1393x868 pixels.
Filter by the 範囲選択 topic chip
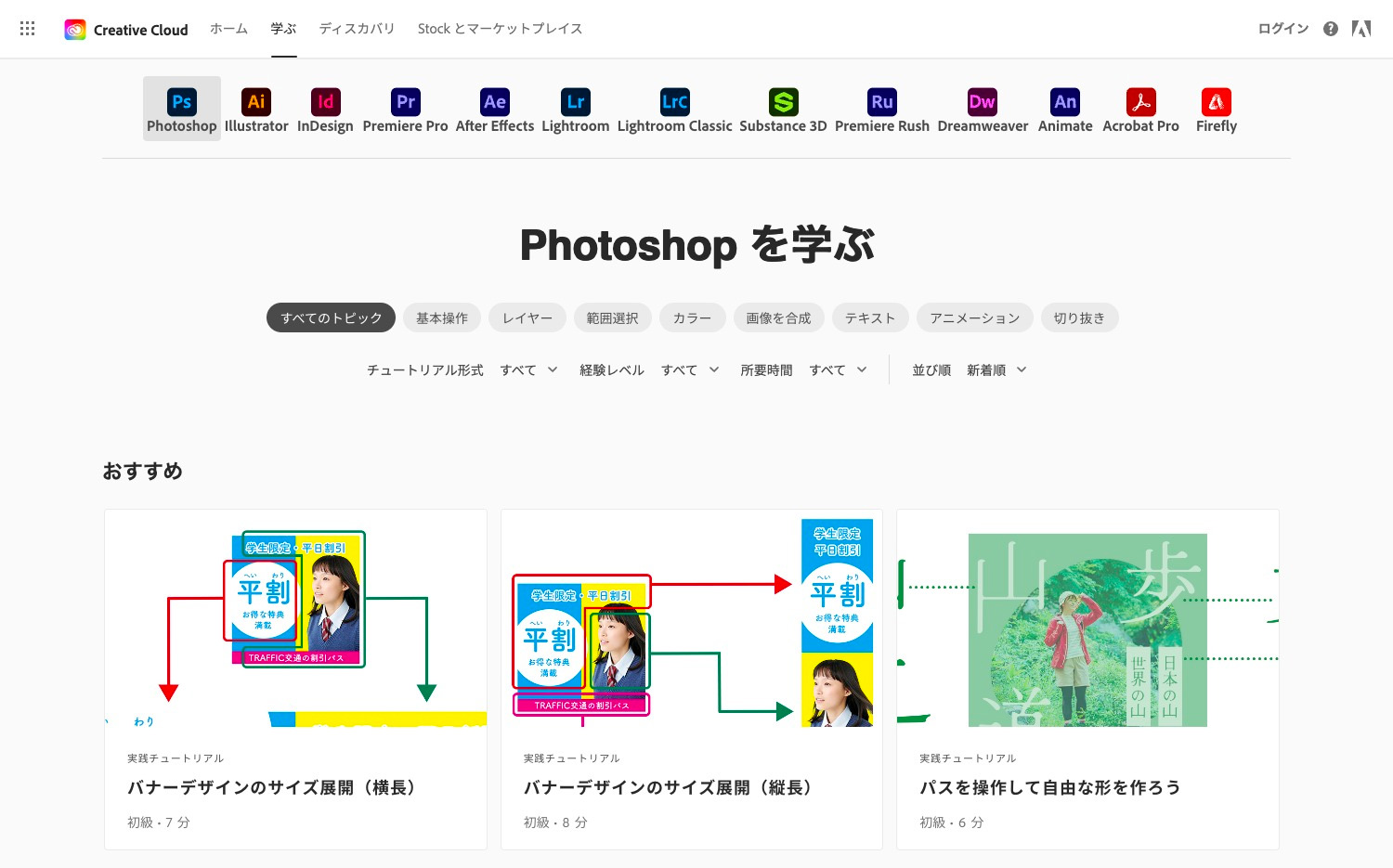pyautogui.click(x=613, y=317)
